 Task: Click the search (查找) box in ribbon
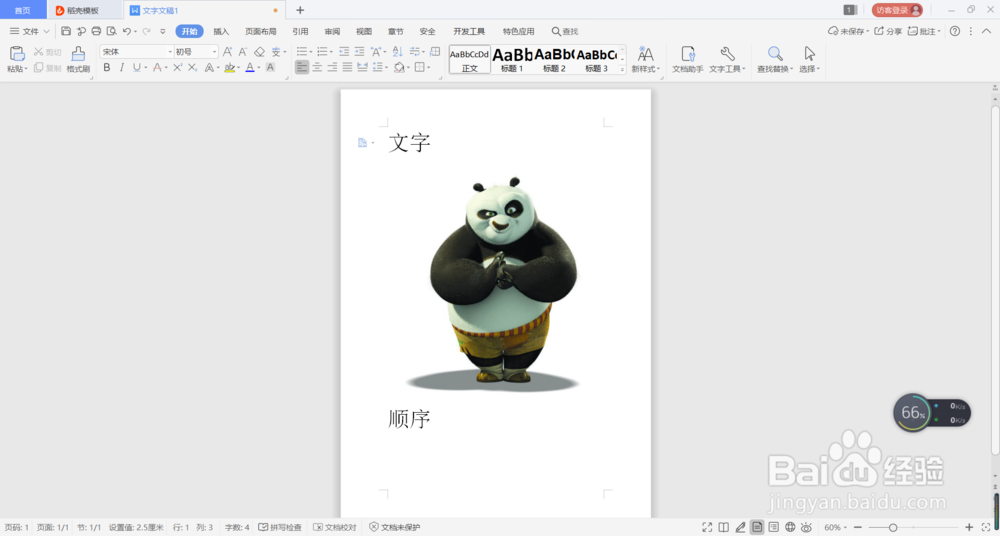click(565, 31)
